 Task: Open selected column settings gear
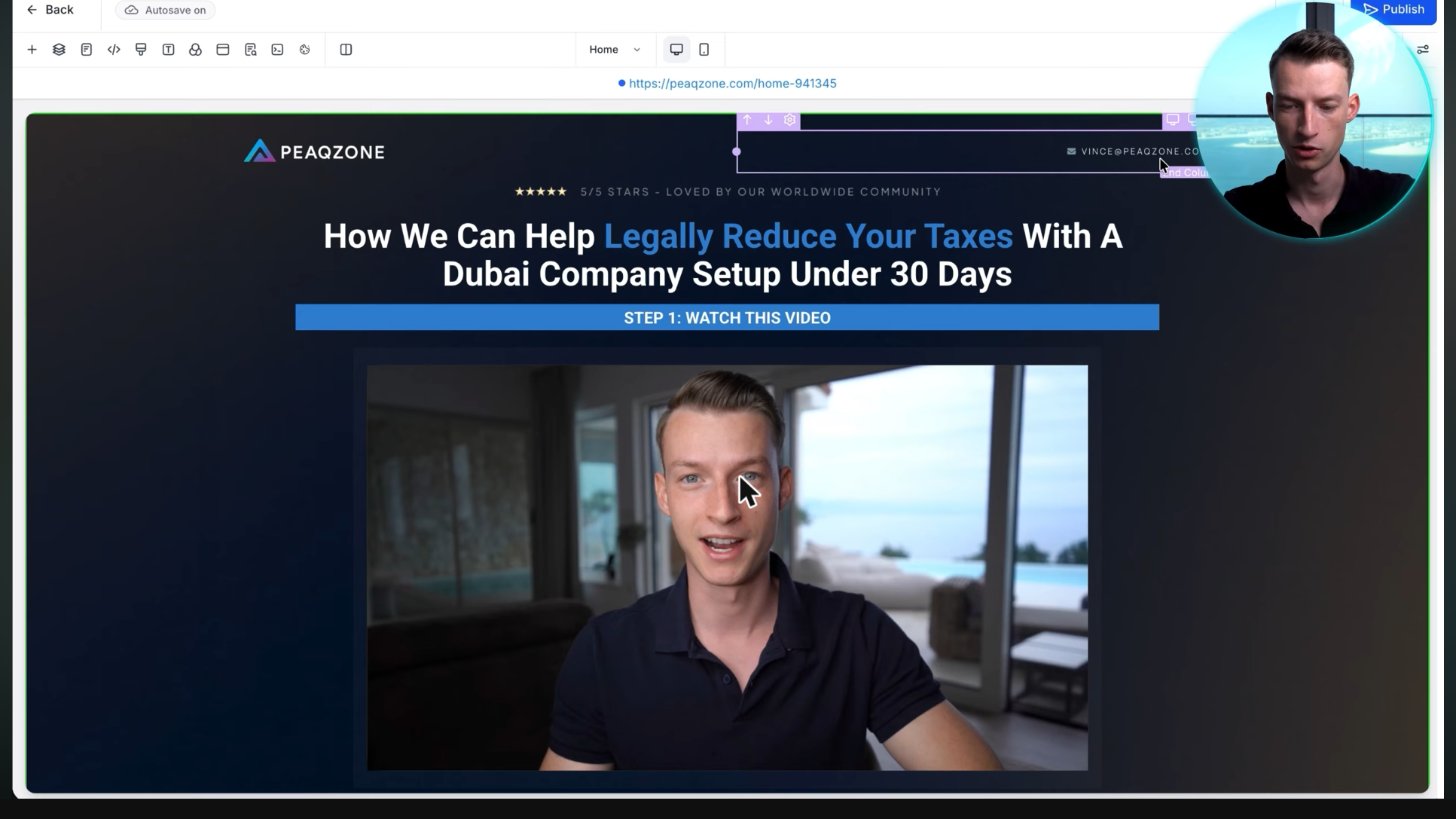tap(790, 120)
